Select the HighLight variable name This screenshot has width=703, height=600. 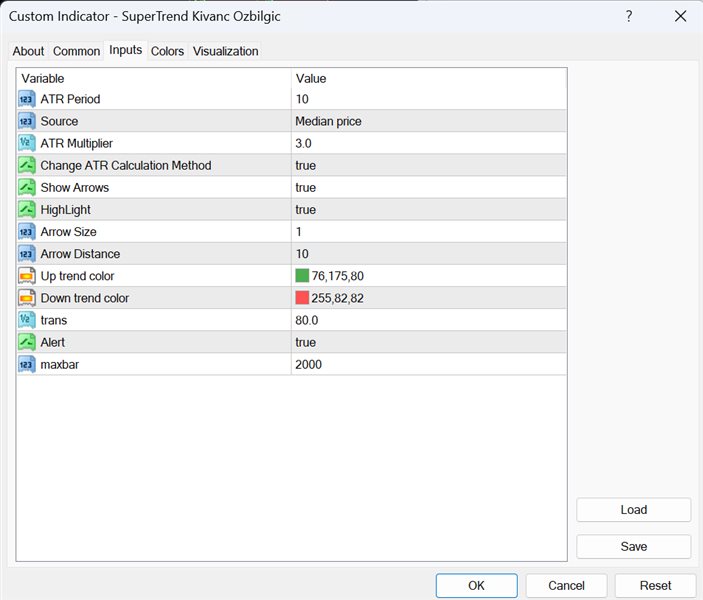[x=65, y=209]
